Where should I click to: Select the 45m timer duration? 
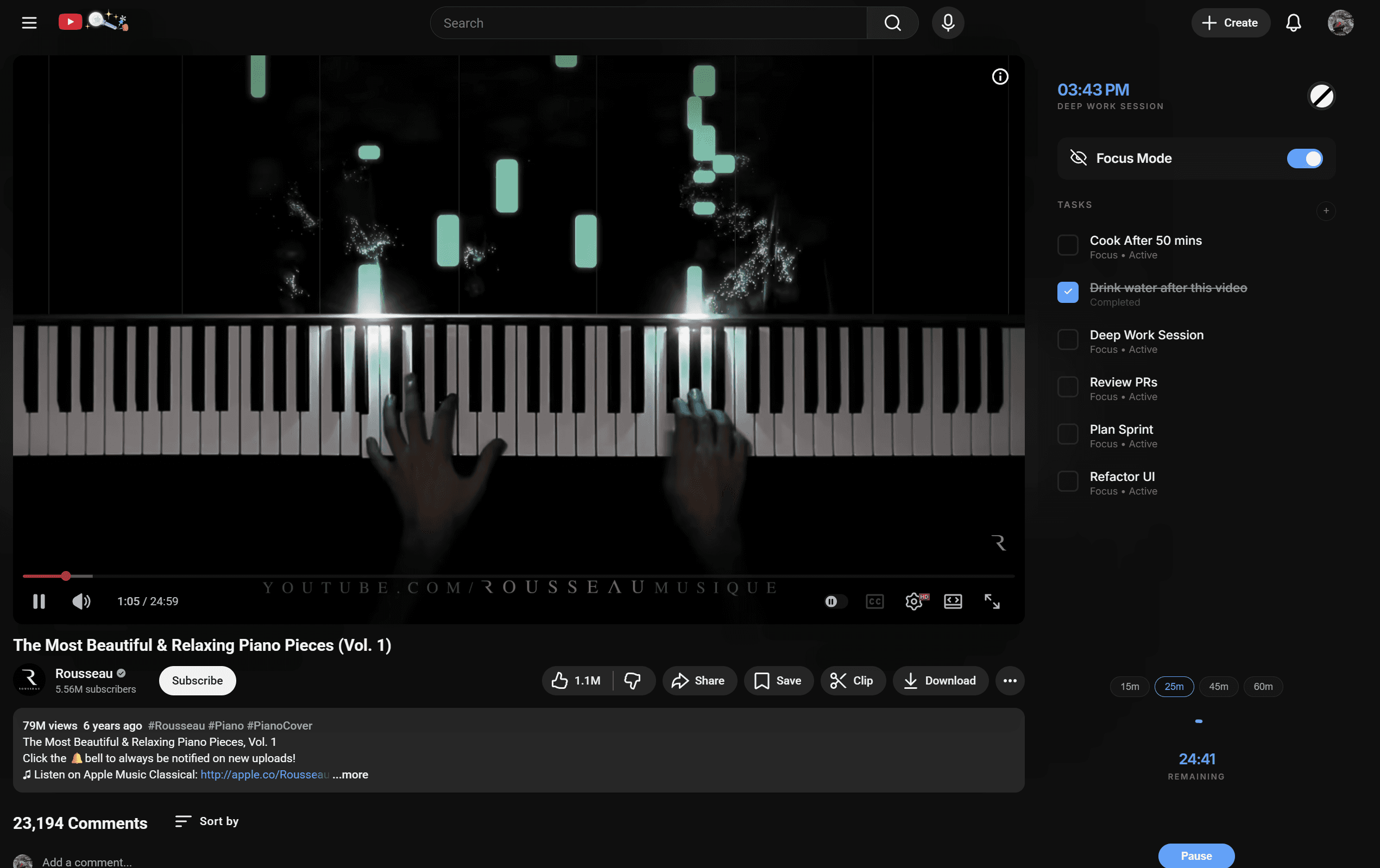click(1218, 686)
